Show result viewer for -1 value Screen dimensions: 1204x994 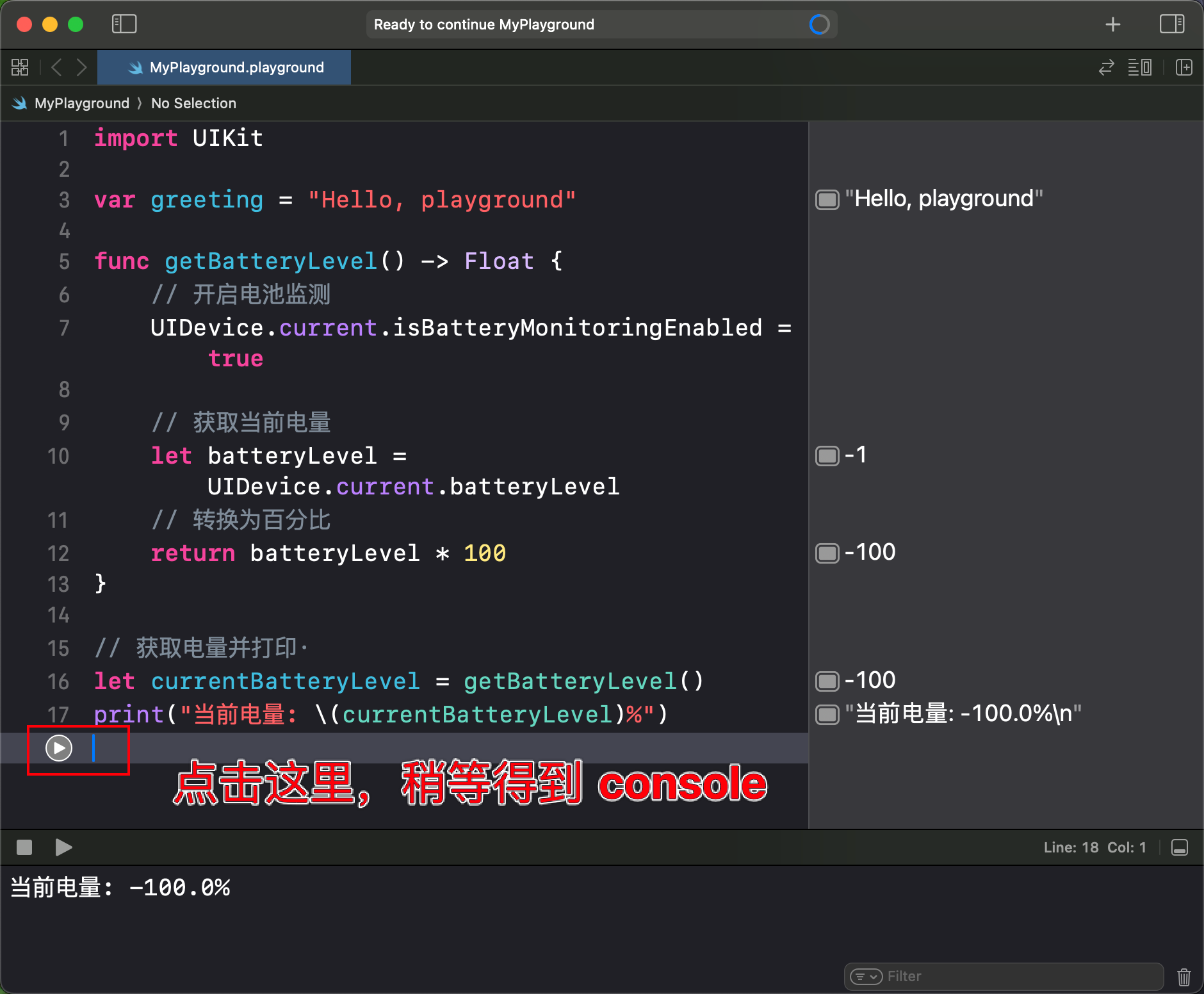point(827,456)
